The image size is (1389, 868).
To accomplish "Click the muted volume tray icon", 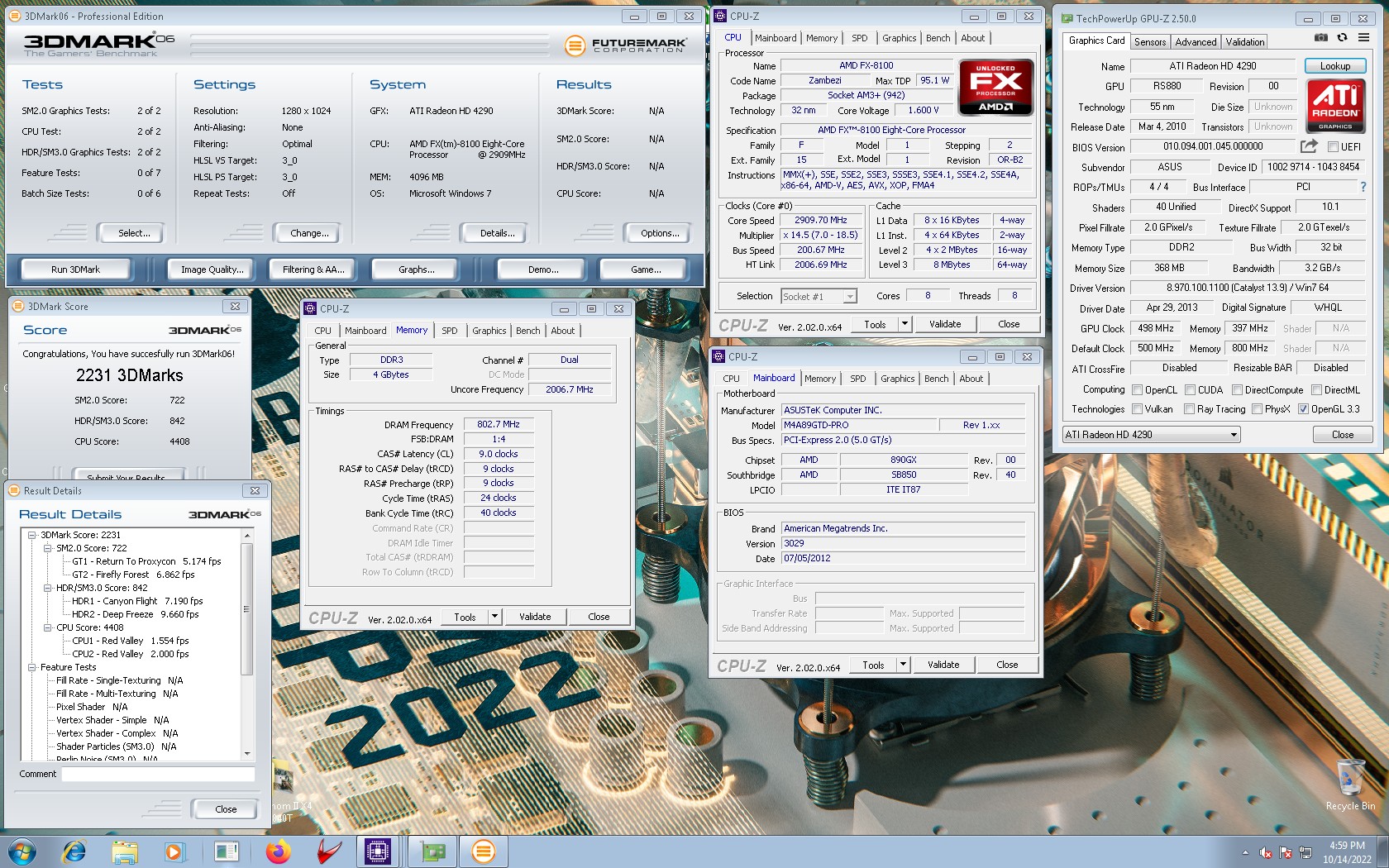I will click(x=1265, y=852).
